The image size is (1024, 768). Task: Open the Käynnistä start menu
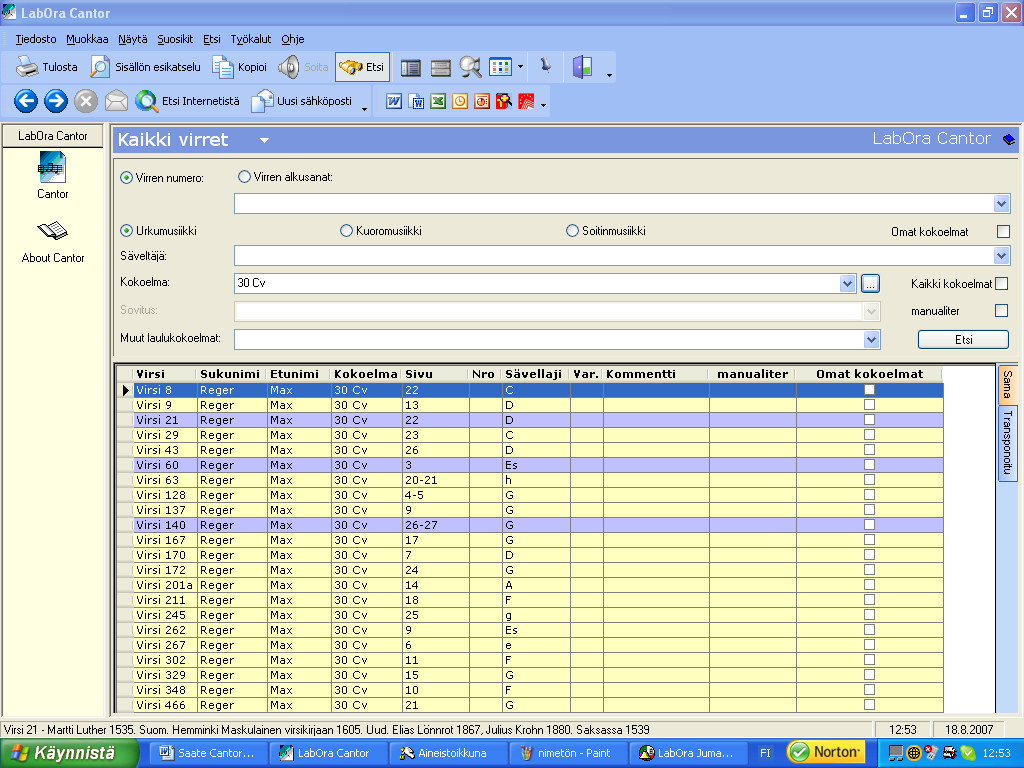pos(69,753)
